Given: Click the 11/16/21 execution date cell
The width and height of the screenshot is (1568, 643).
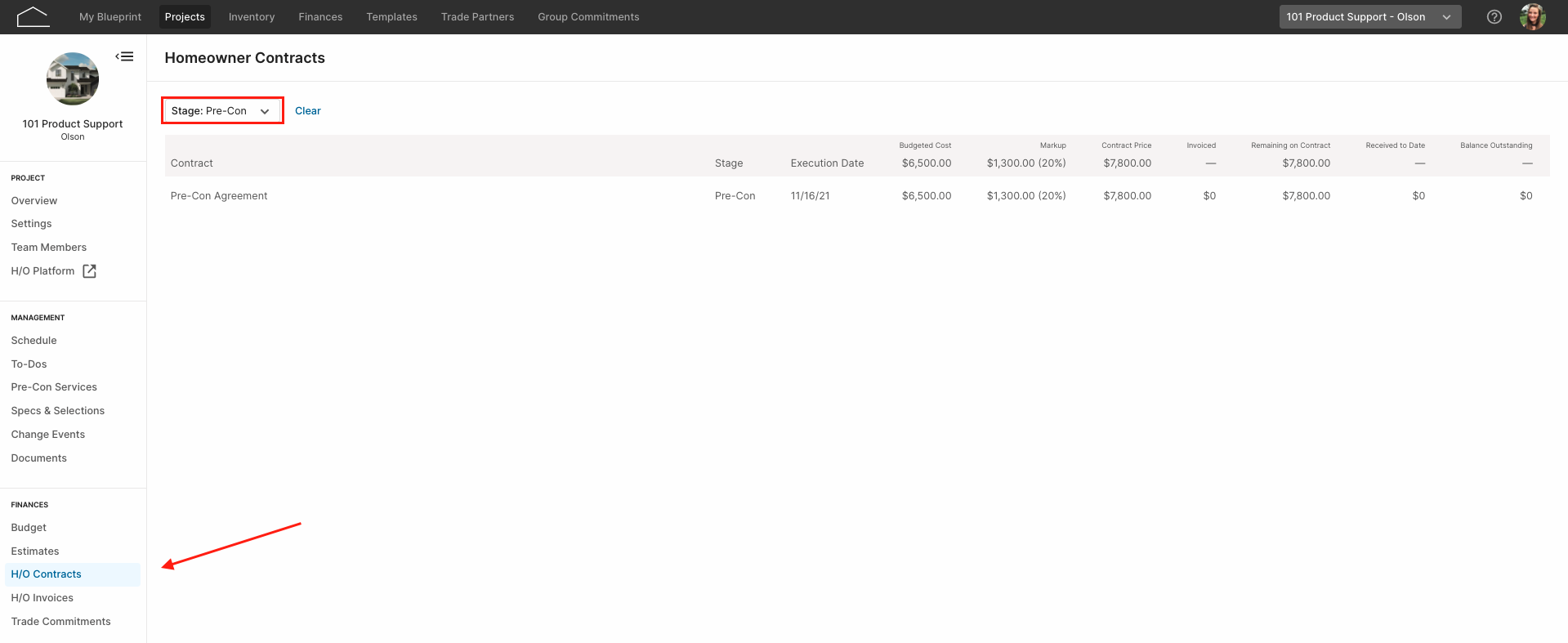Looking at the screenshot, I should pyautogui.click(x=810, y=196).
